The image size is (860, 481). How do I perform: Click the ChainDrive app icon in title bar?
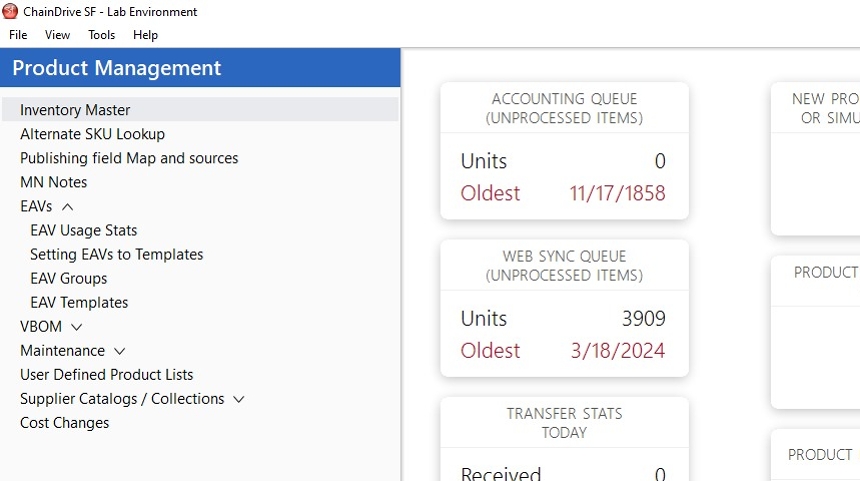coord(10,11)
